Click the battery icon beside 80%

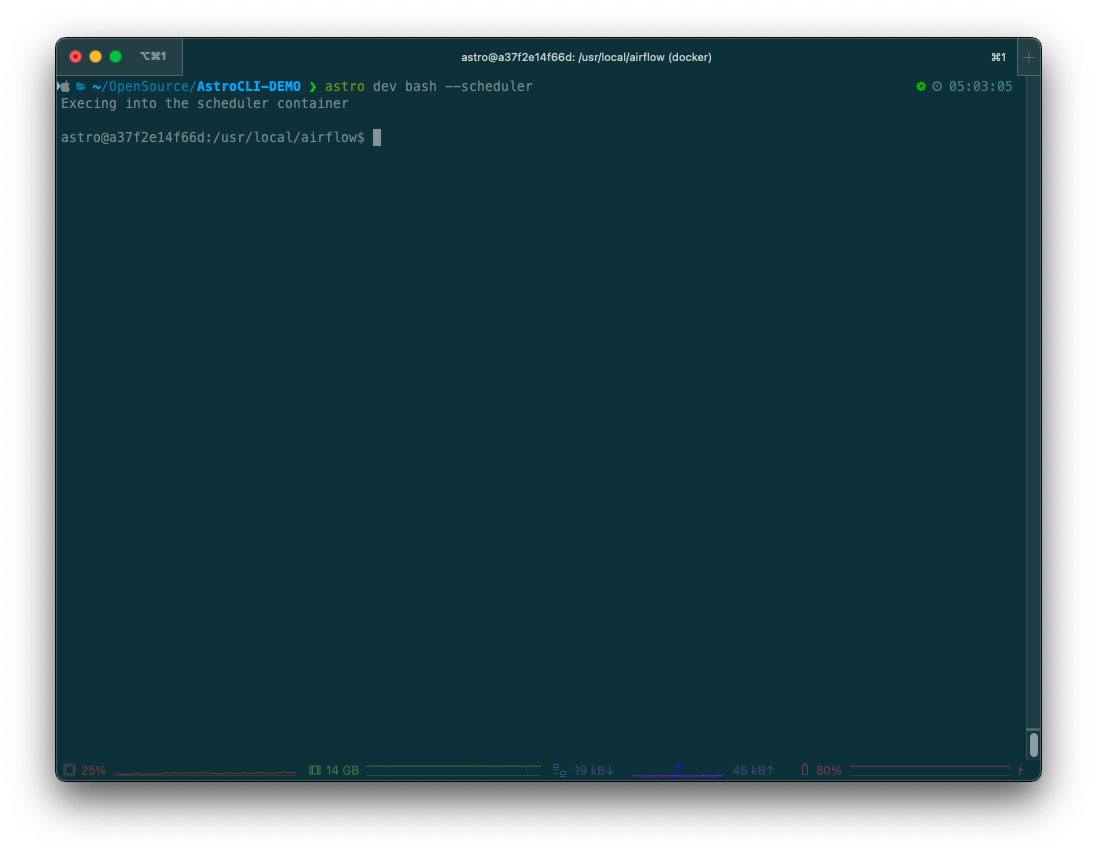pos(805,770)
